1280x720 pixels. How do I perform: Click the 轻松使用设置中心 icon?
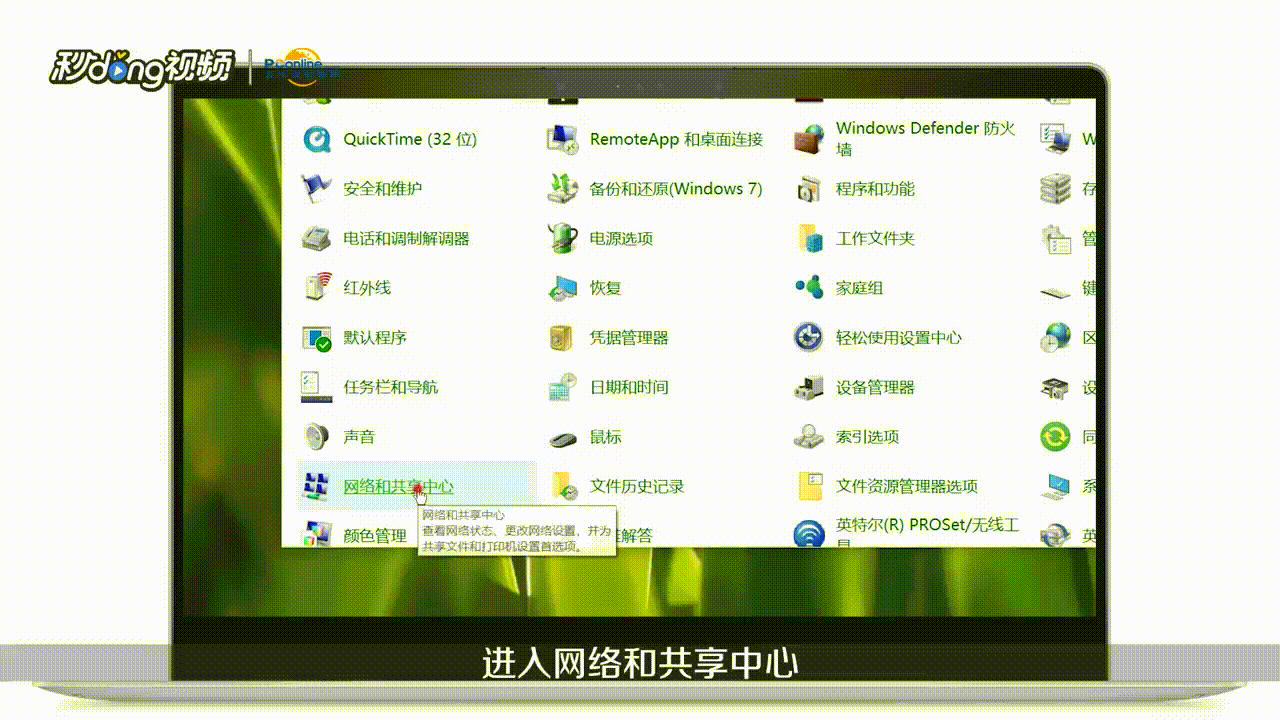pos(809,337)
